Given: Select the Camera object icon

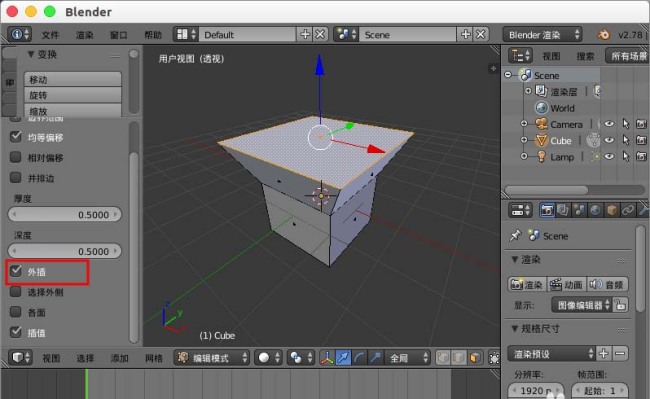Looking at the screenshot, I should coord(541,124).
